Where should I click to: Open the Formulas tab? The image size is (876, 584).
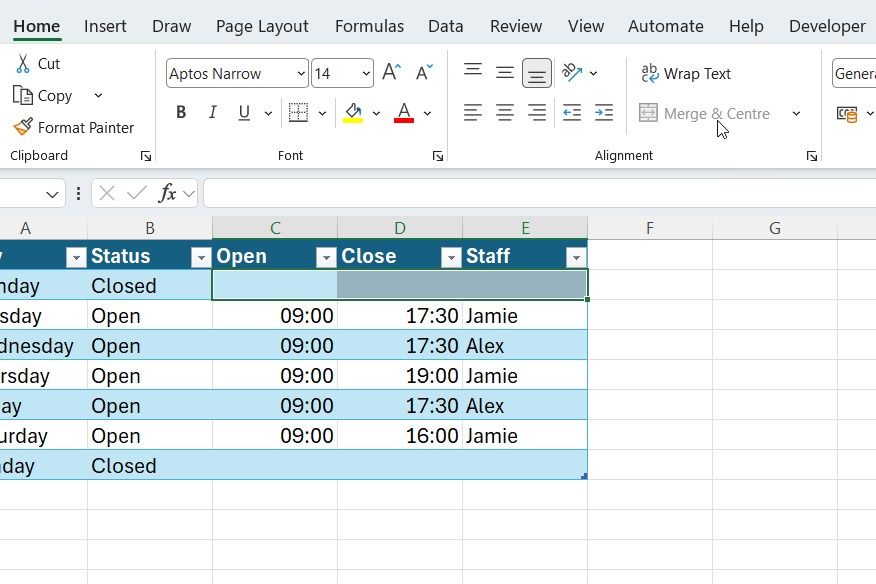pos(369,26)
